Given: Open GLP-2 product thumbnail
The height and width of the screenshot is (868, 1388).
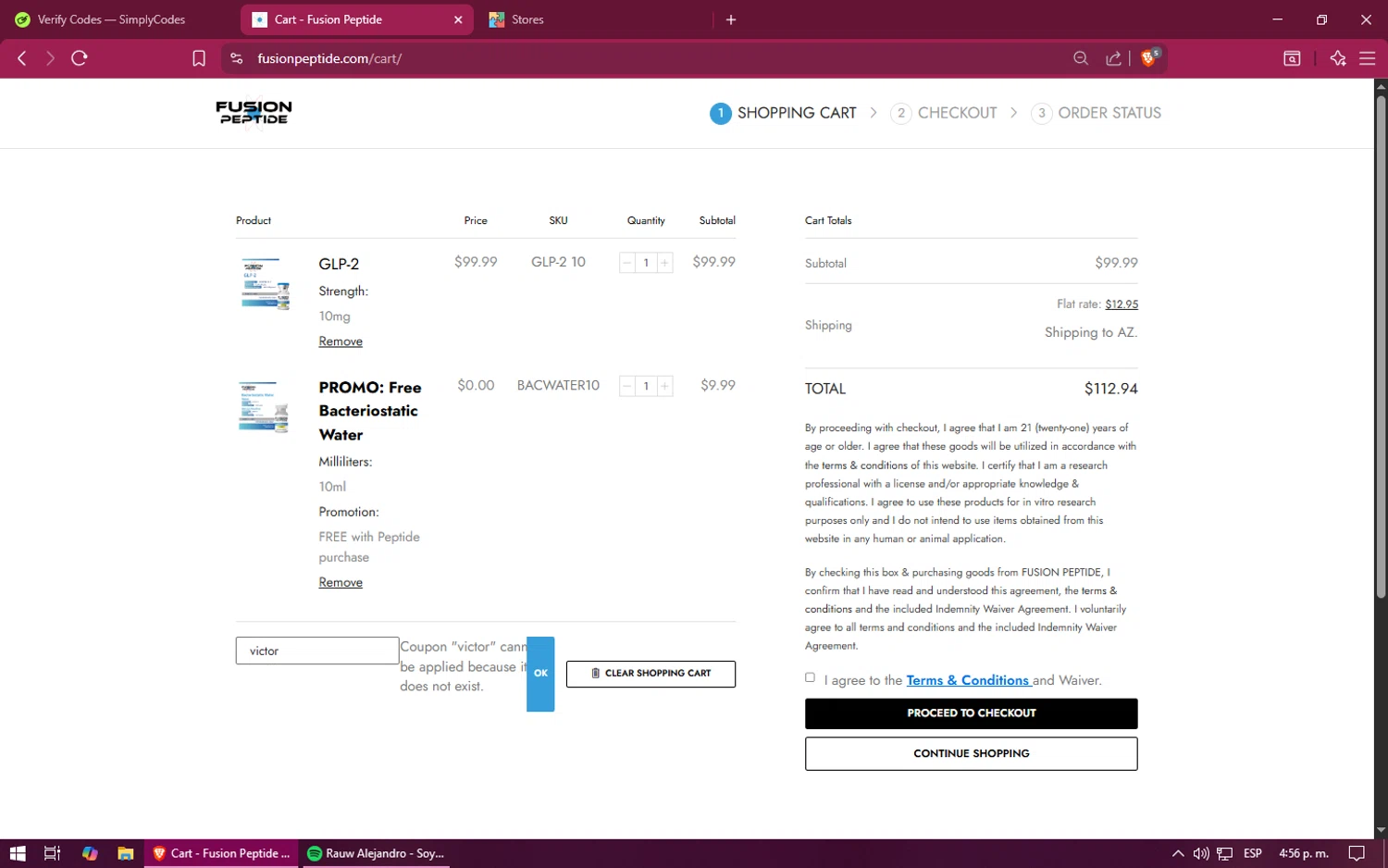Looking at the screenshot, I should (x=266, y=283).
